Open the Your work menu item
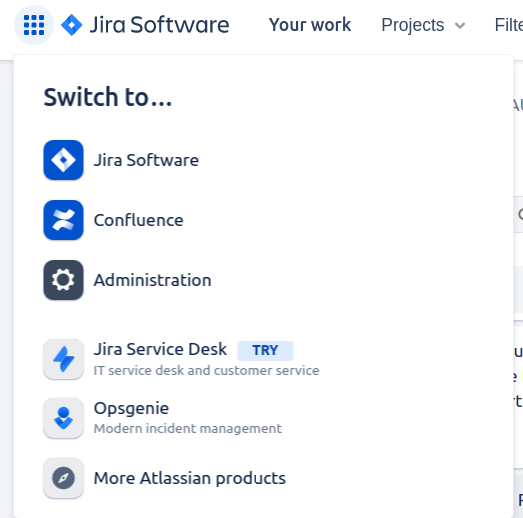The image size is (523, 518). [x=310, y=25]
